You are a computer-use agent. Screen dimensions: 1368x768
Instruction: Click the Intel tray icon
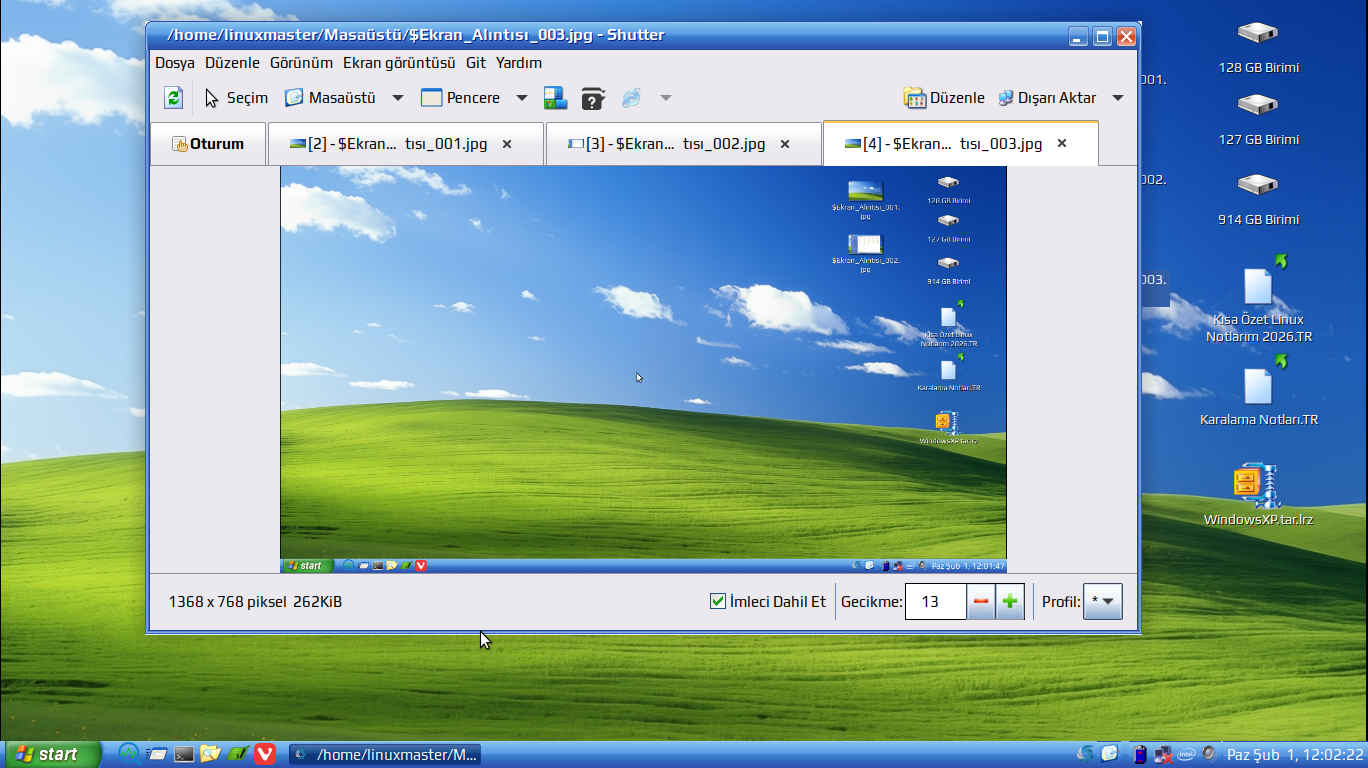(1186, 754)
